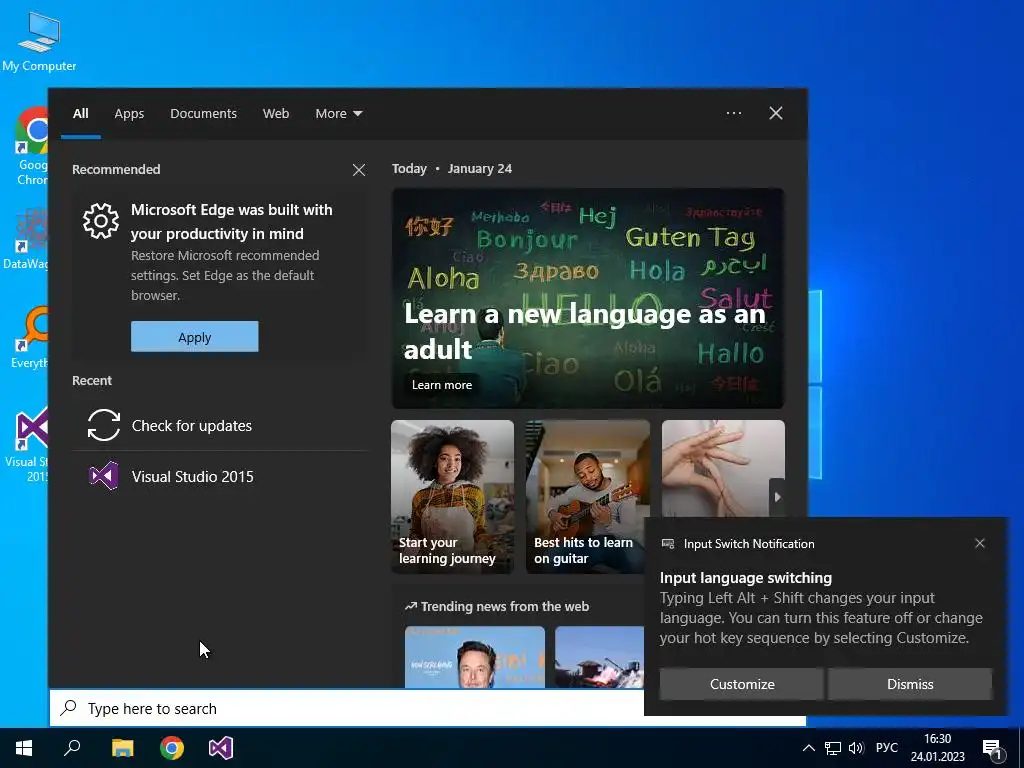Image resolution: width=1024 pixels, height=768 pixels.
Task: Open the Windows Start button
Action: [x=24, y=748]
